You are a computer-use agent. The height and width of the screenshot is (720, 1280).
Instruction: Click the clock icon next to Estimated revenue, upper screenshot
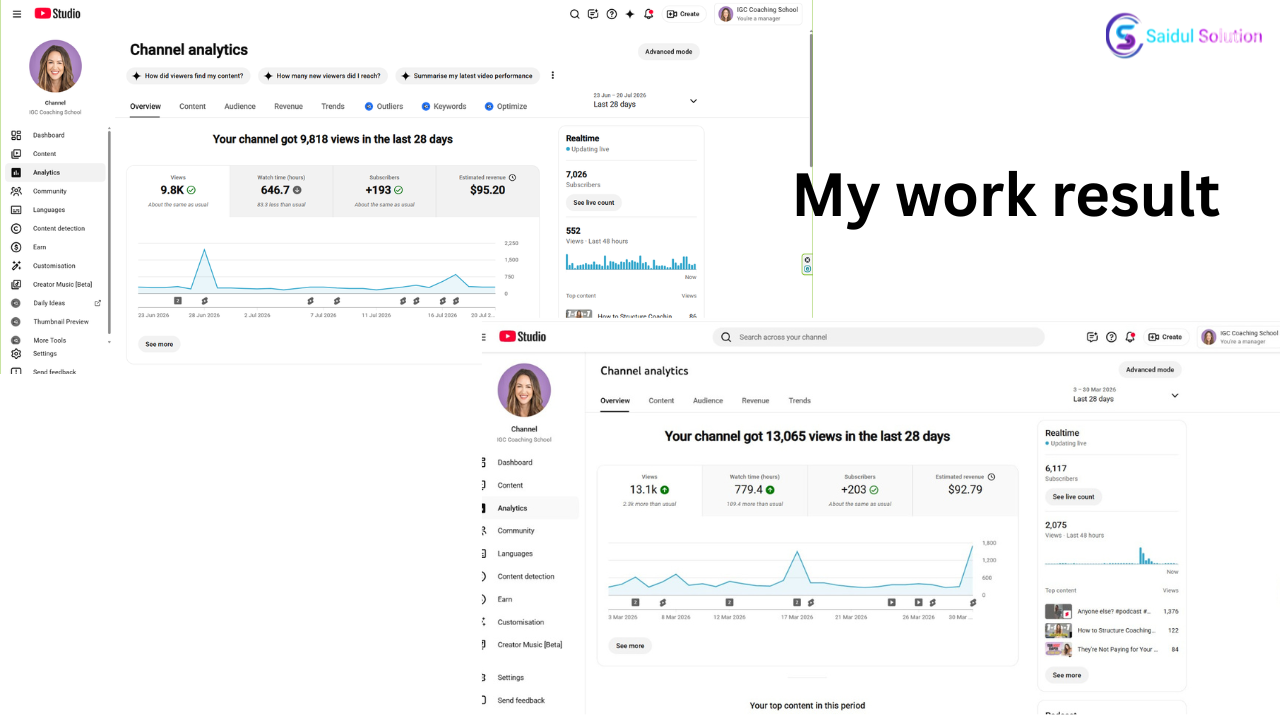[512, 177]
